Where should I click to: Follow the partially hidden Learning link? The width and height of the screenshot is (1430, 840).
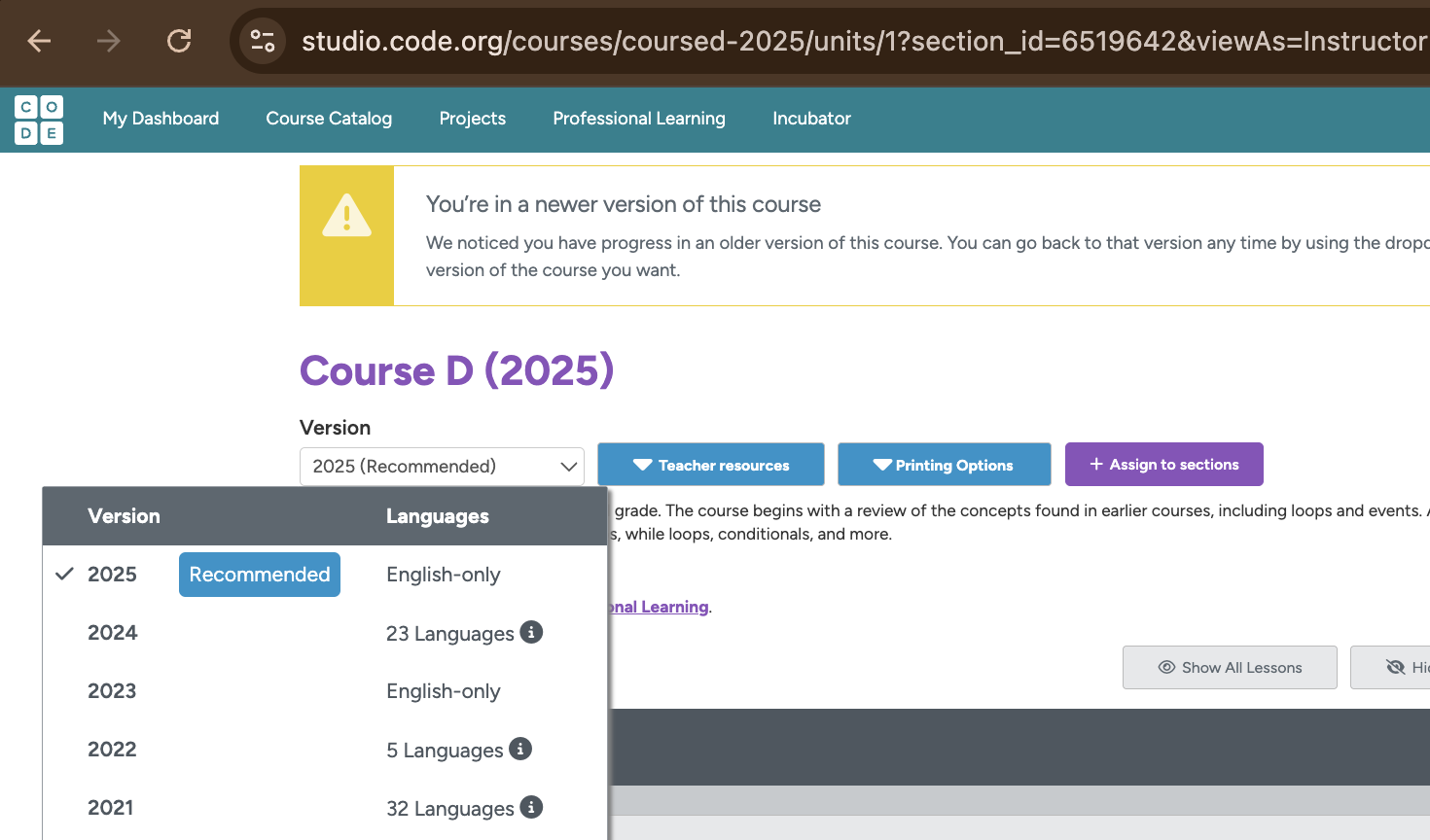point(659,607)
